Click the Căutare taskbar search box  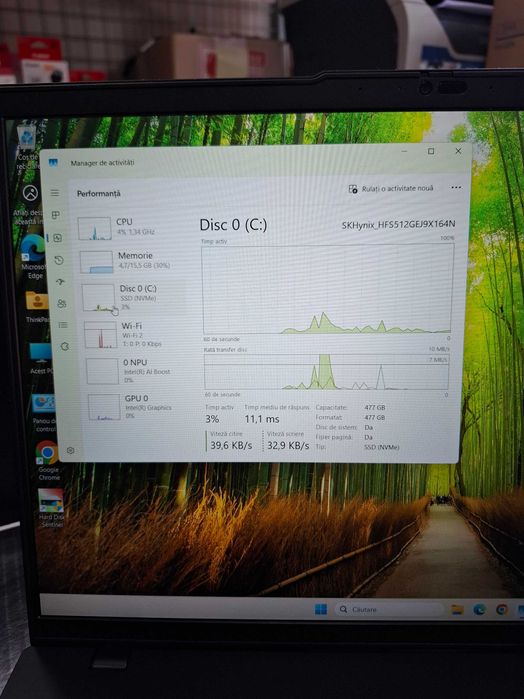click(x=389, y=609)
